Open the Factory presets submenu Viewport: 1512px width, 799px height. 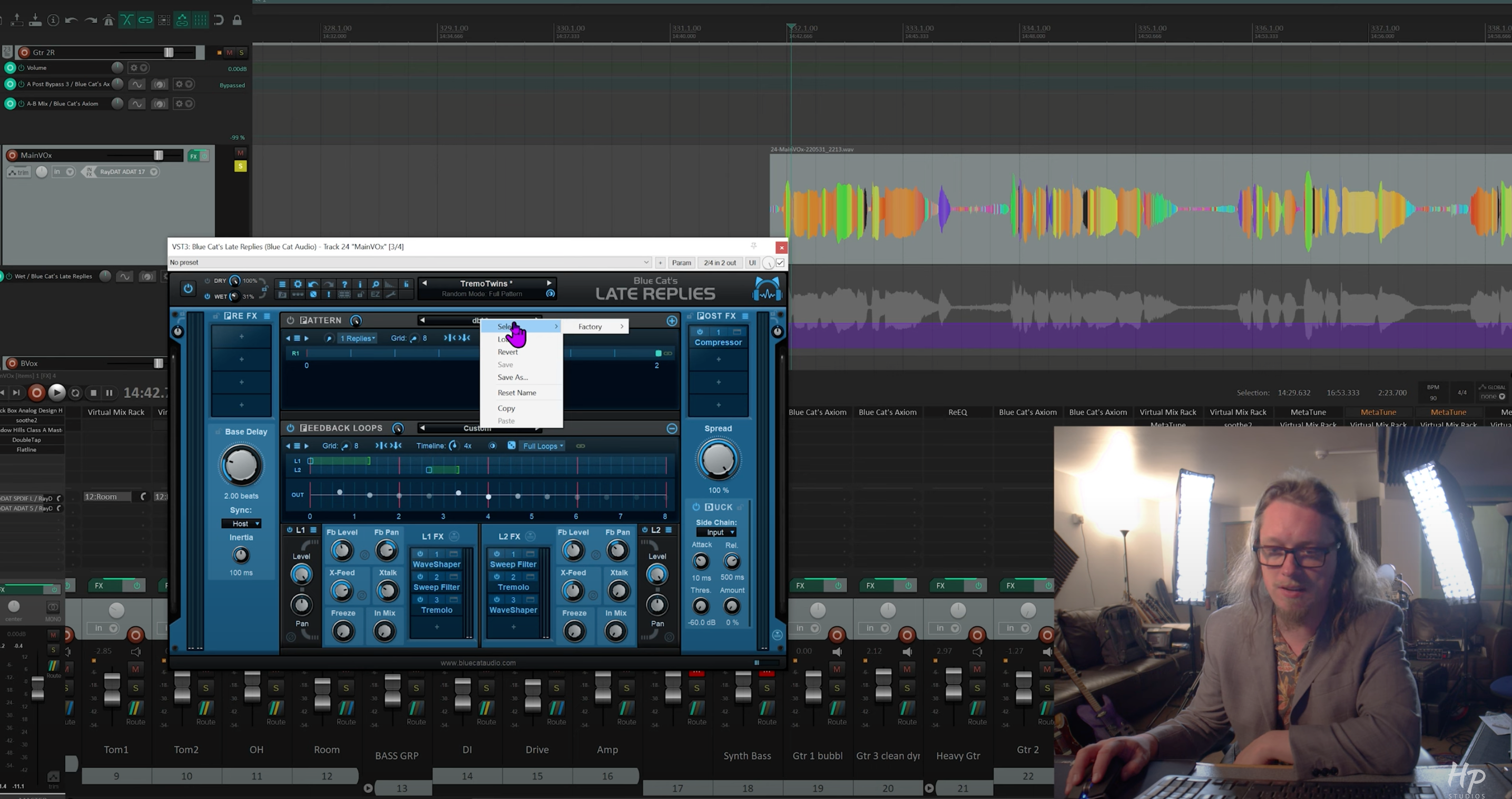591,326
